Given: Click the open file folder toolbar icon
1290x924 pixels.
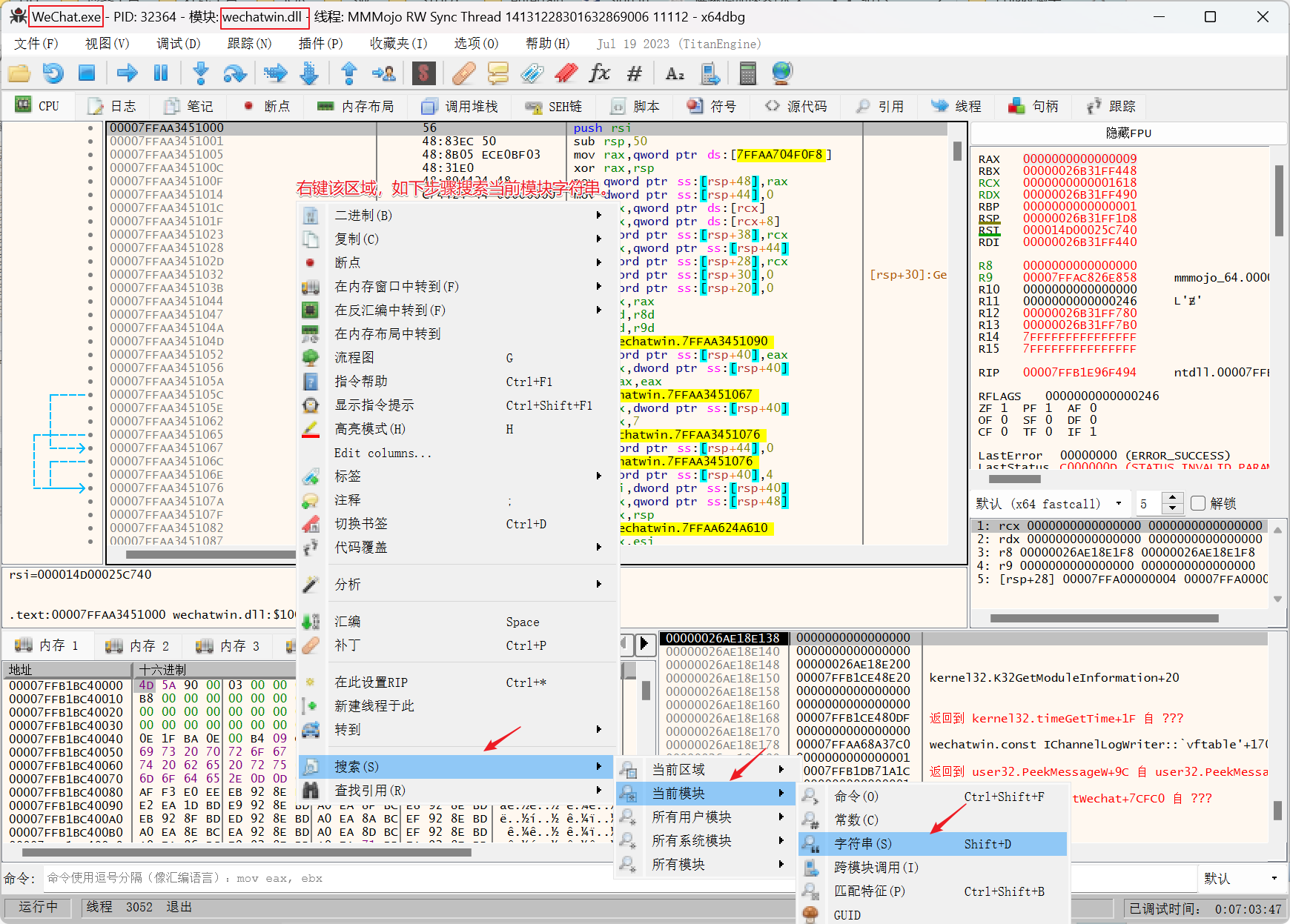Looking at the screenshot, I should (19, 73).
